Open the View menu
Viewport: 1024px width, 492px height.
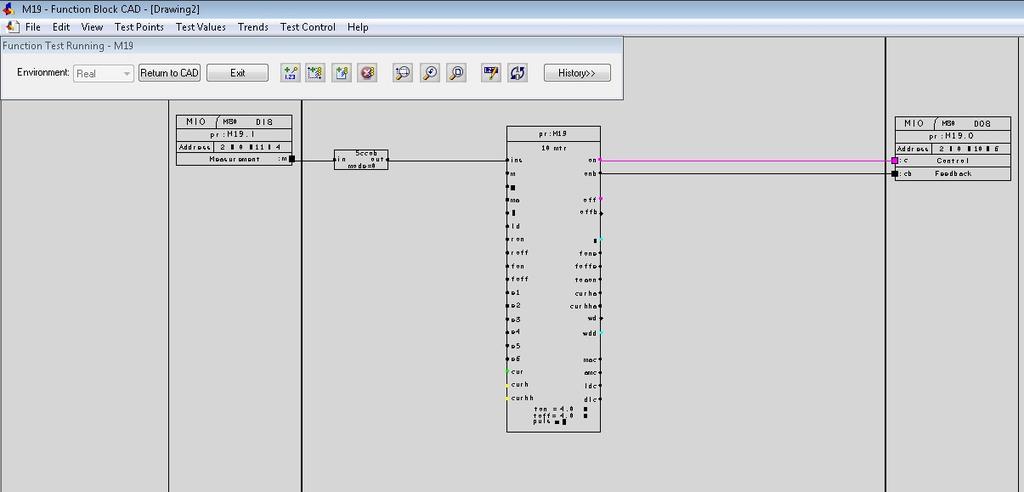92,27
